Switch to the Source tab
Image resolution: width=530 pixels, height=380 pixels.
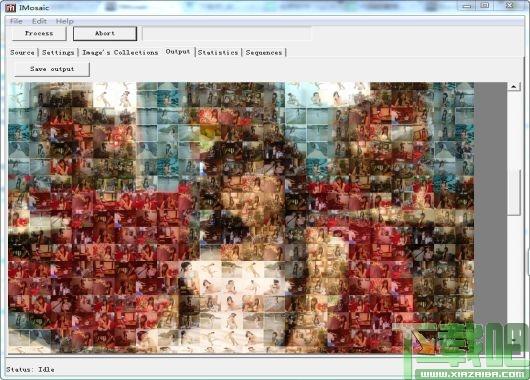click(x=22, y=52)
